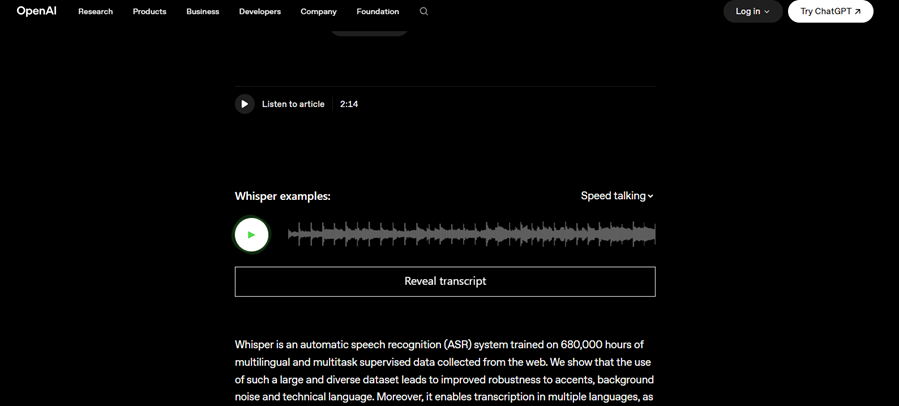Click the Listen to article label
This screenshot has height=406, width=899.
pyautogui.click(x=293, y=104)
